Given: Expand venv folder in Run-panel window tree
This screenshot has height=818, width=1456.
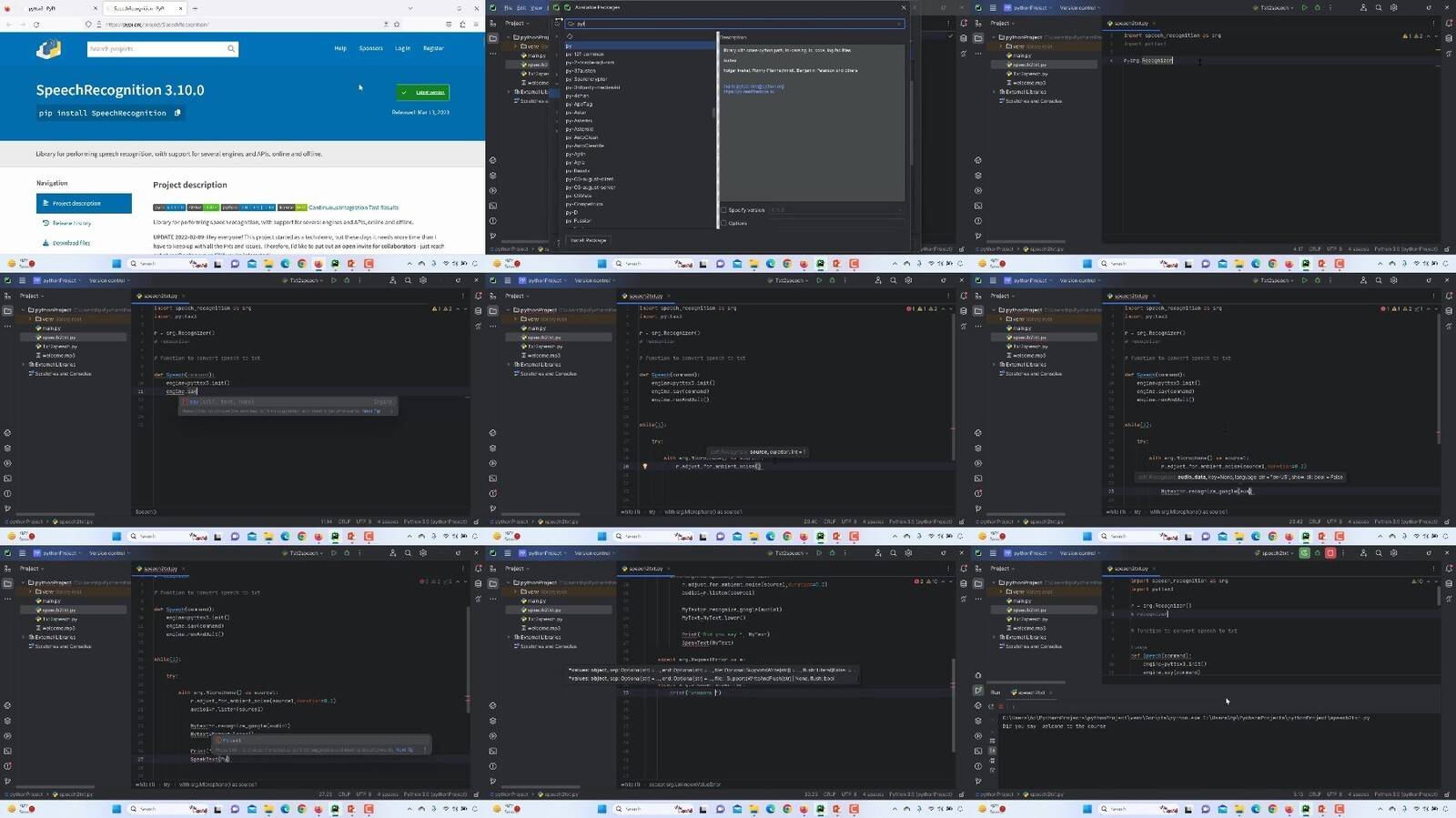Looking at the screenshot, I should tap(1001, 591).
